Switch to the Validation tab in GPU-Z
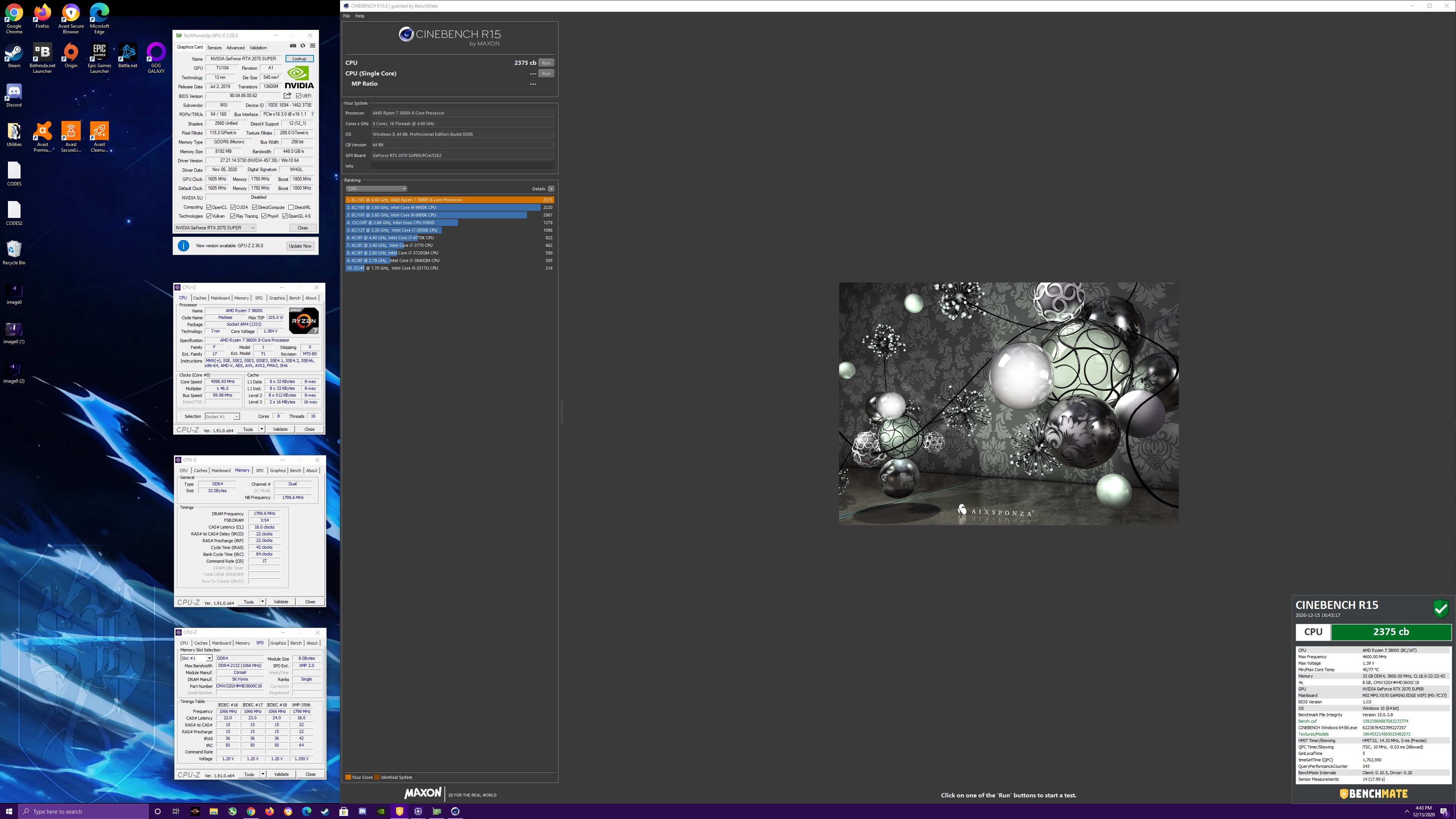Viewport: 1456px width, 819px height. click(x=258, y=47)
